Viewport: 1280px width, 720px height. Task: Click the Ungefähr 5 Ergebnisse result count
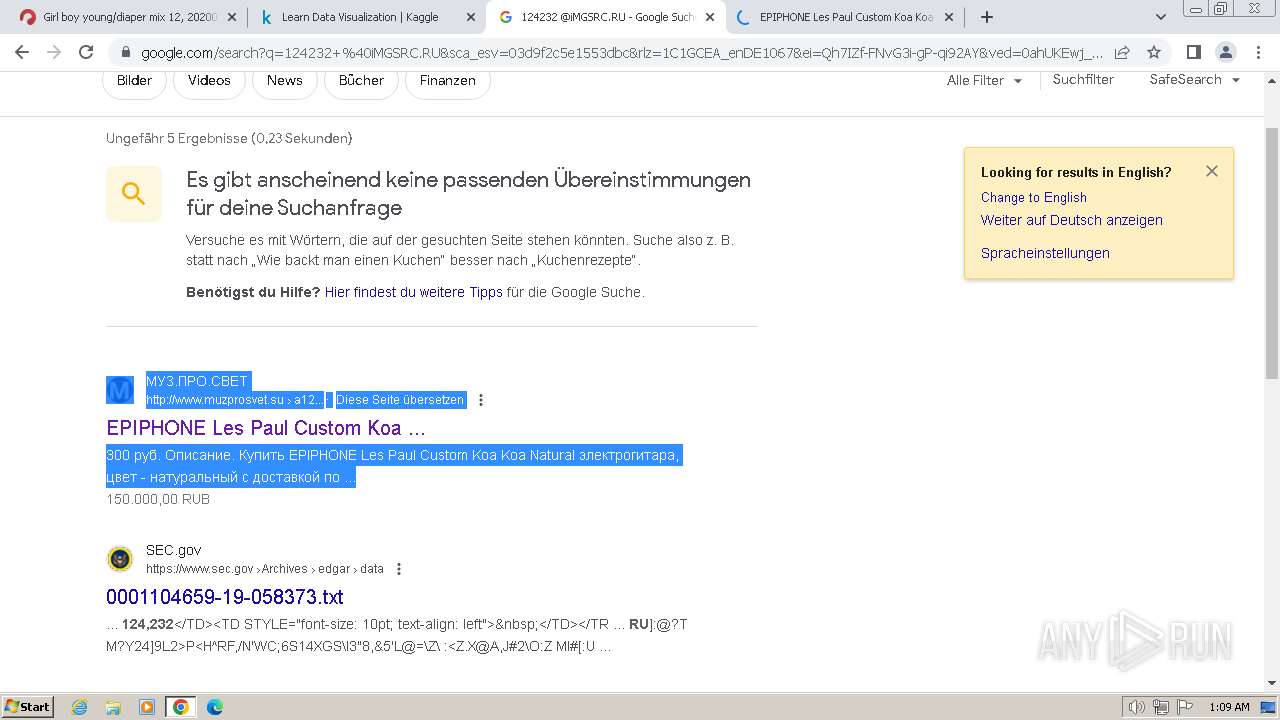tap(229, 138)
